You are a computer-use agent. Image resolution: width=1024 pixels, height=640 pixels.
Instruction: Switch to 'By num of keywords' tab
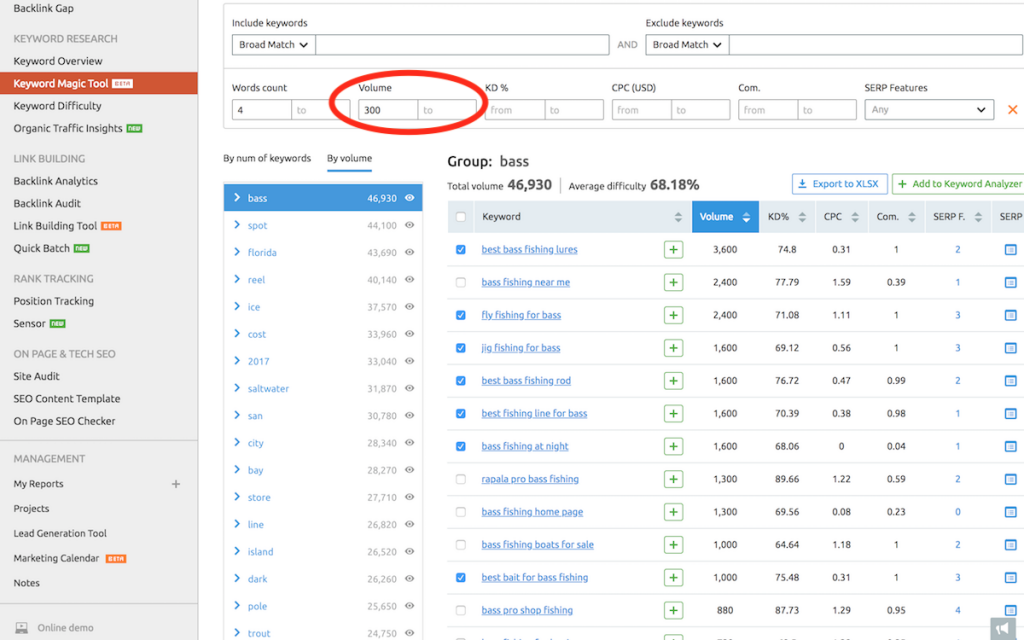click(267, 158)
